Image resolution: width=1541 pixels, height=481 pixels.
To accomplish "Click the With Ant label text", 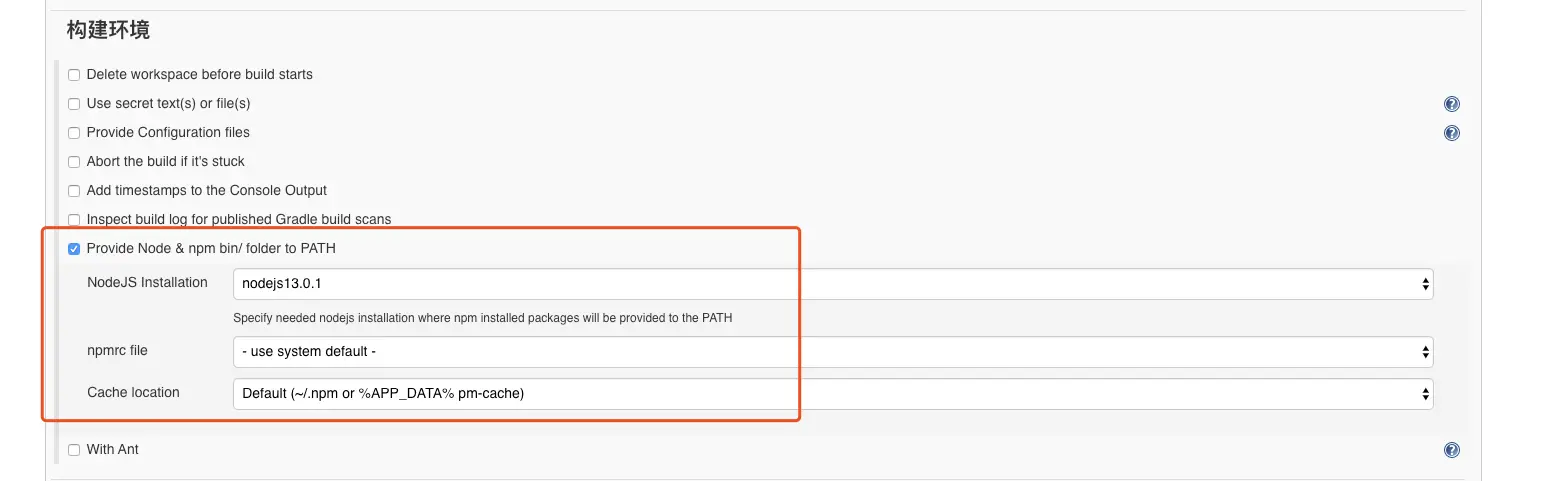I will point(113,450).
